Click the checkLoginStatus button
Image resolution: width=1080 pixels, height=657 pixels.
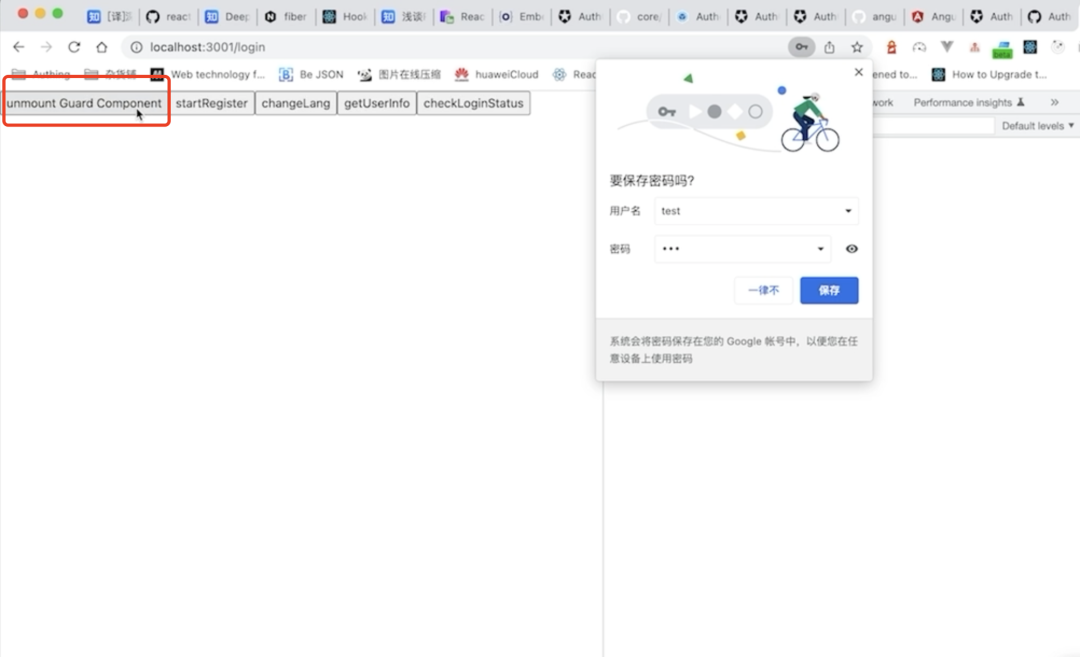coord(473,103)
